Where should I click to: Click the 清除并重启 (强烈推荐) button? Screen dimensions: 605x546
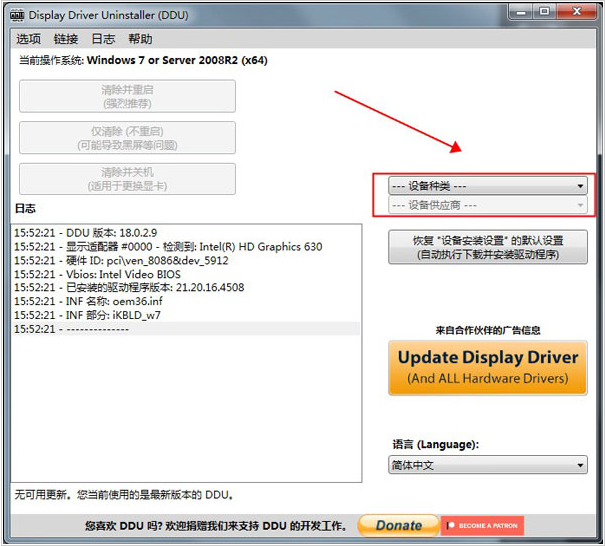point(127,96)
